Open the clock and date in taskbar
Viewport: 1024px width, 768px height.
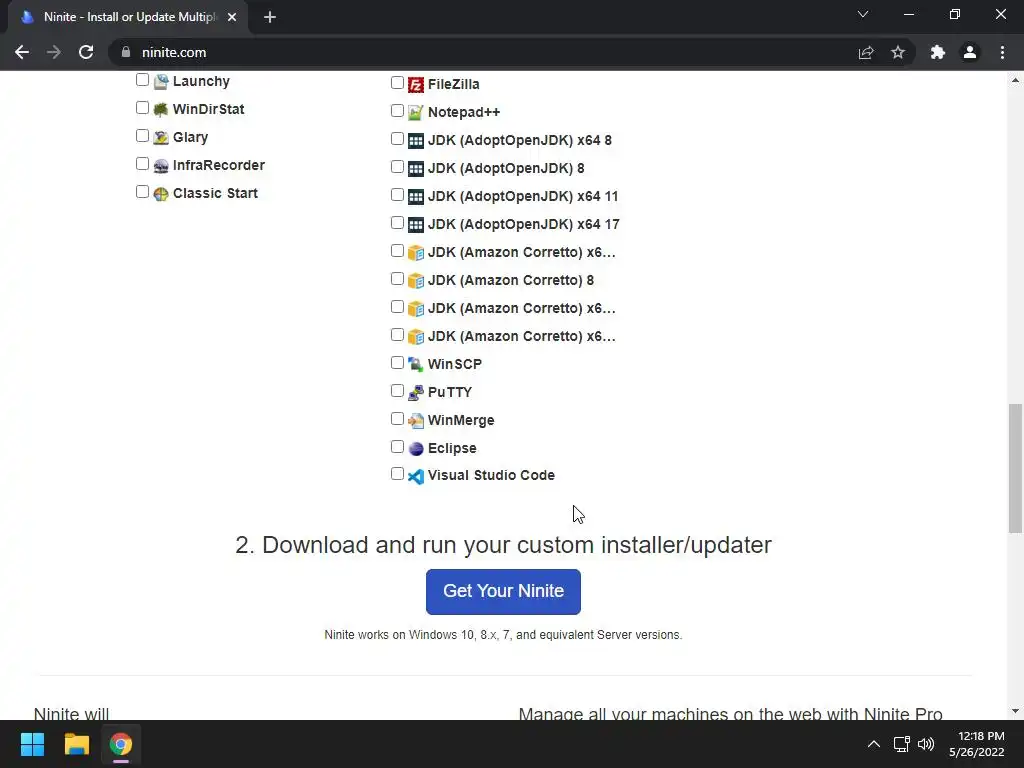(x=977, y=744)
